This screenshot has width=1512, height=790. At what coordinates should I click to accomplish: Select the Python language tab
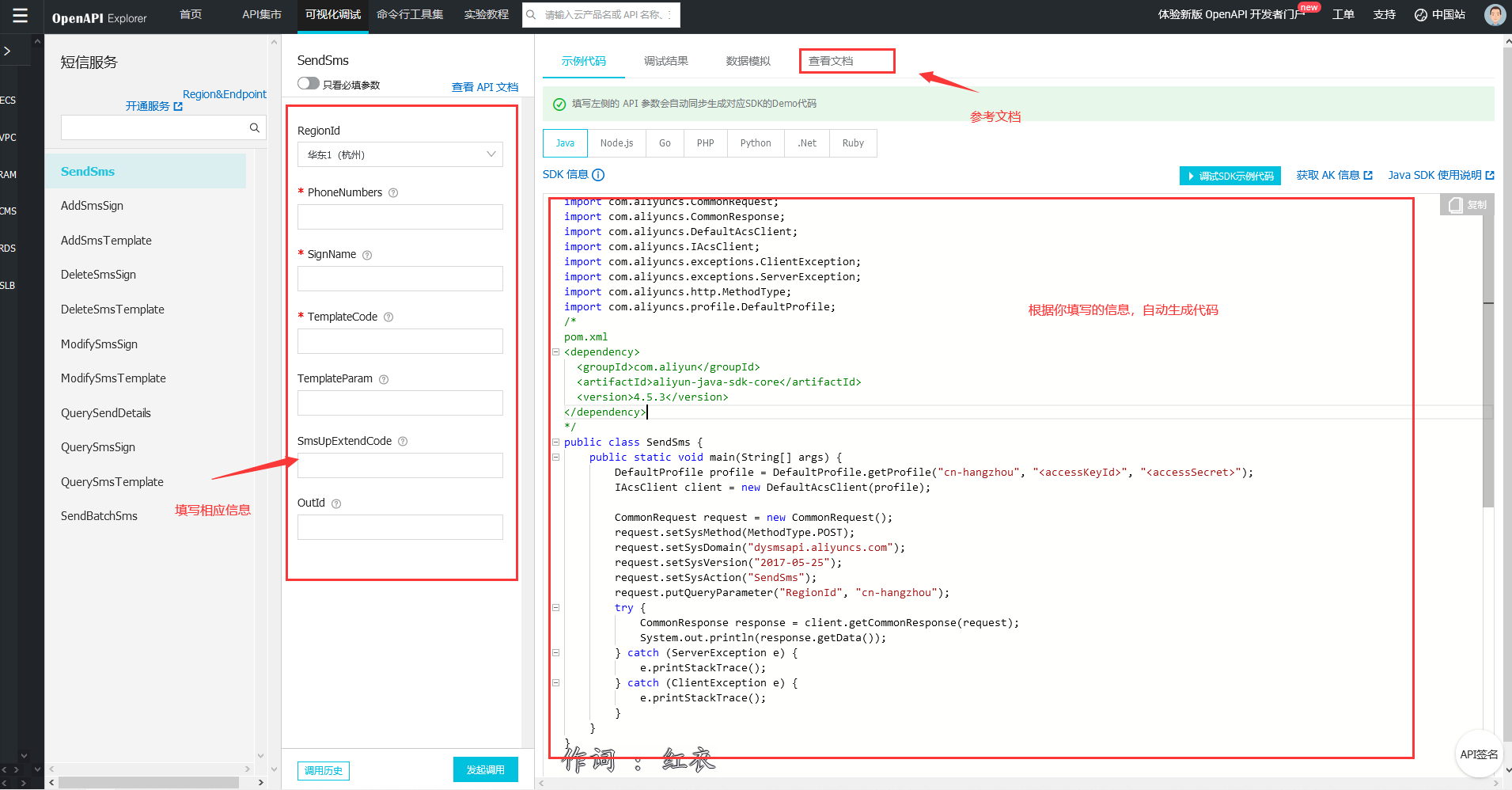(x=756, y=143)
